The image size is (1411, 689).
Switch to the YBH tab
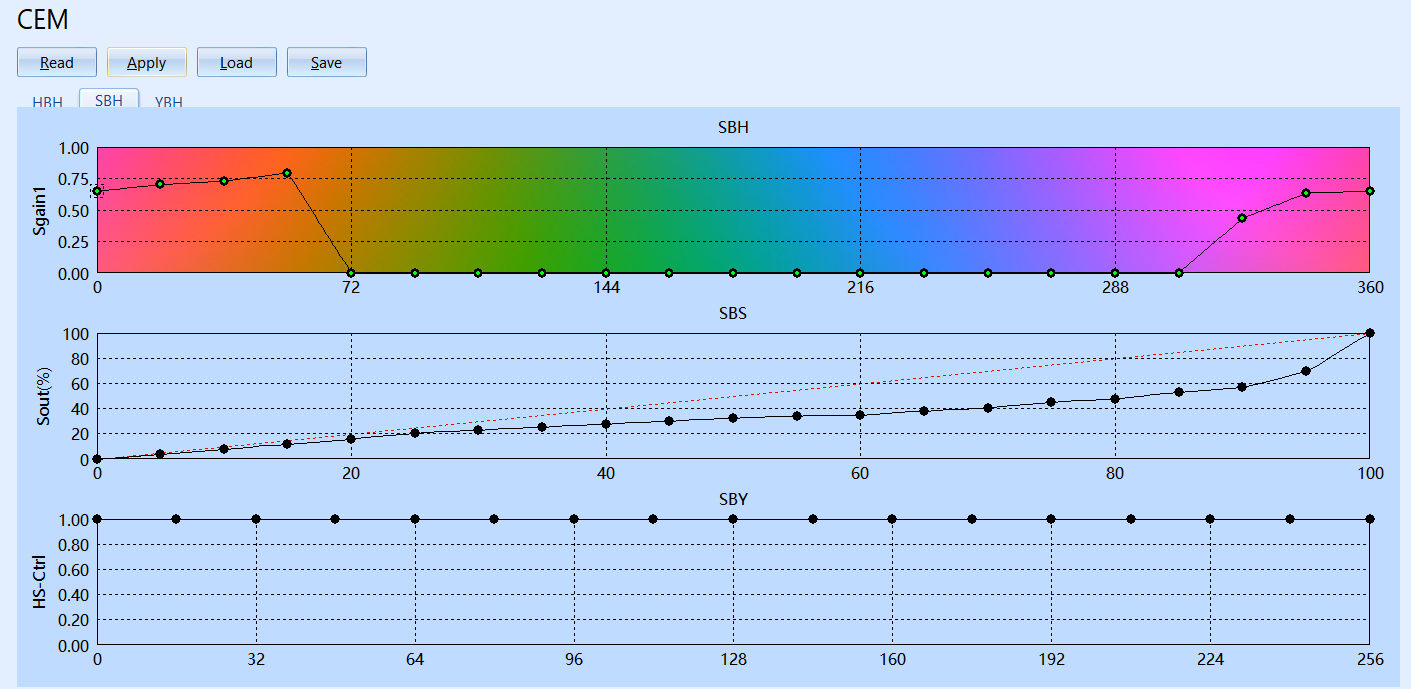tap(169, 101)
